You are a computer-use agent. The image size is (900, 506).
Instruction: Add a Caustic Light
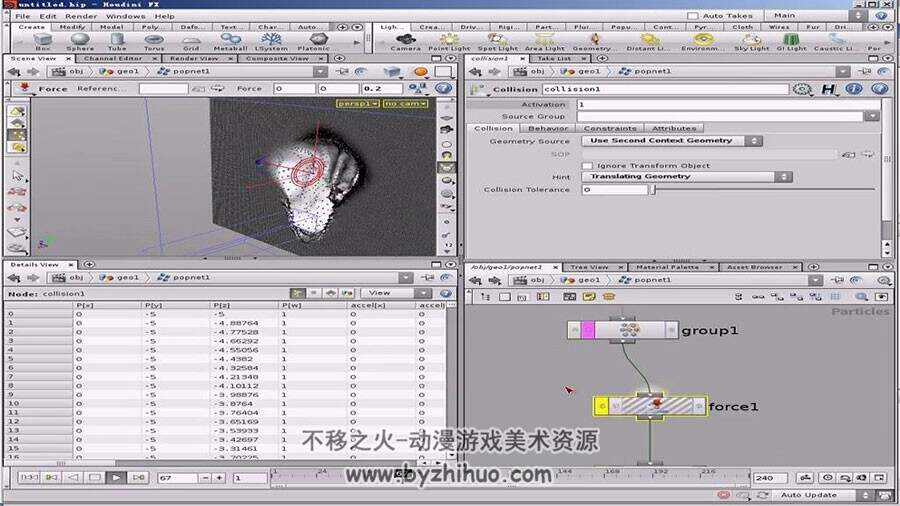pos(836,42)
